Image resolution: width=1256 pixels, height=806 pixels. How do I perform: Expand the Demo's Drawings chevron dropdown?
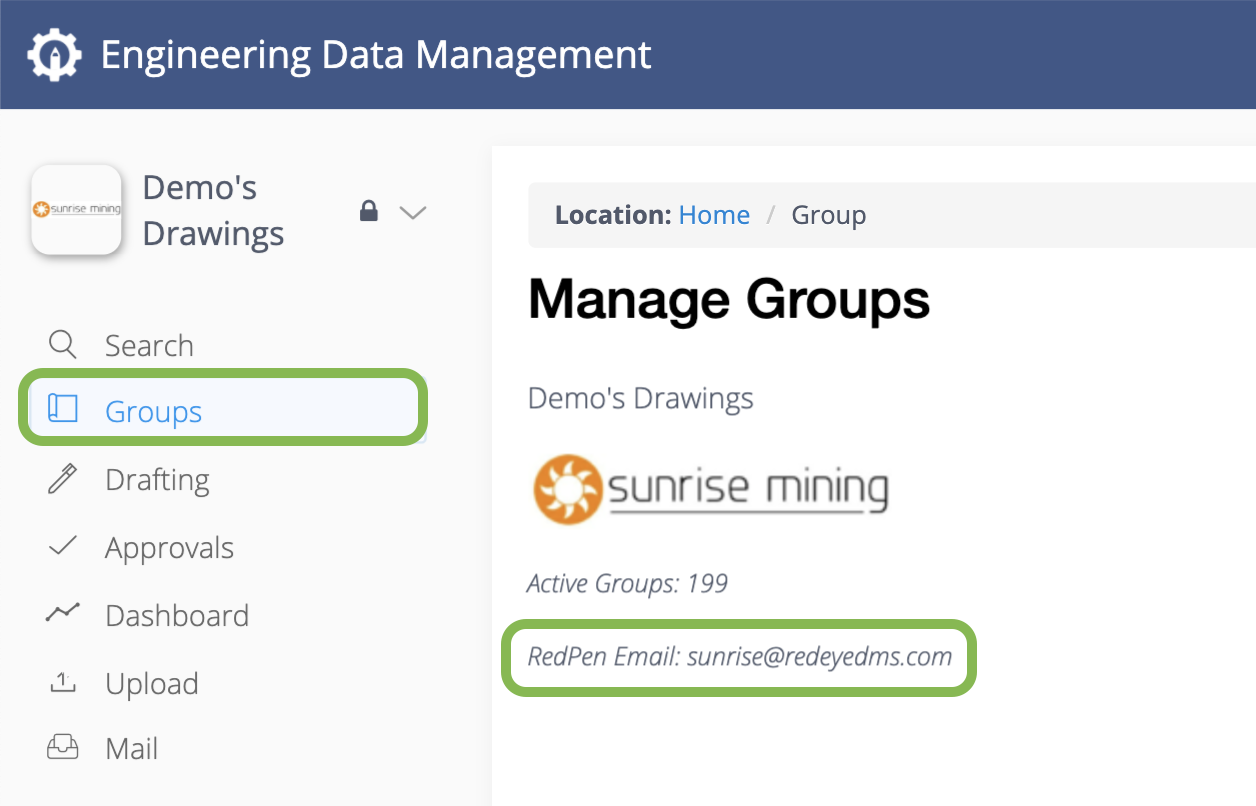[x=413, y=212]
